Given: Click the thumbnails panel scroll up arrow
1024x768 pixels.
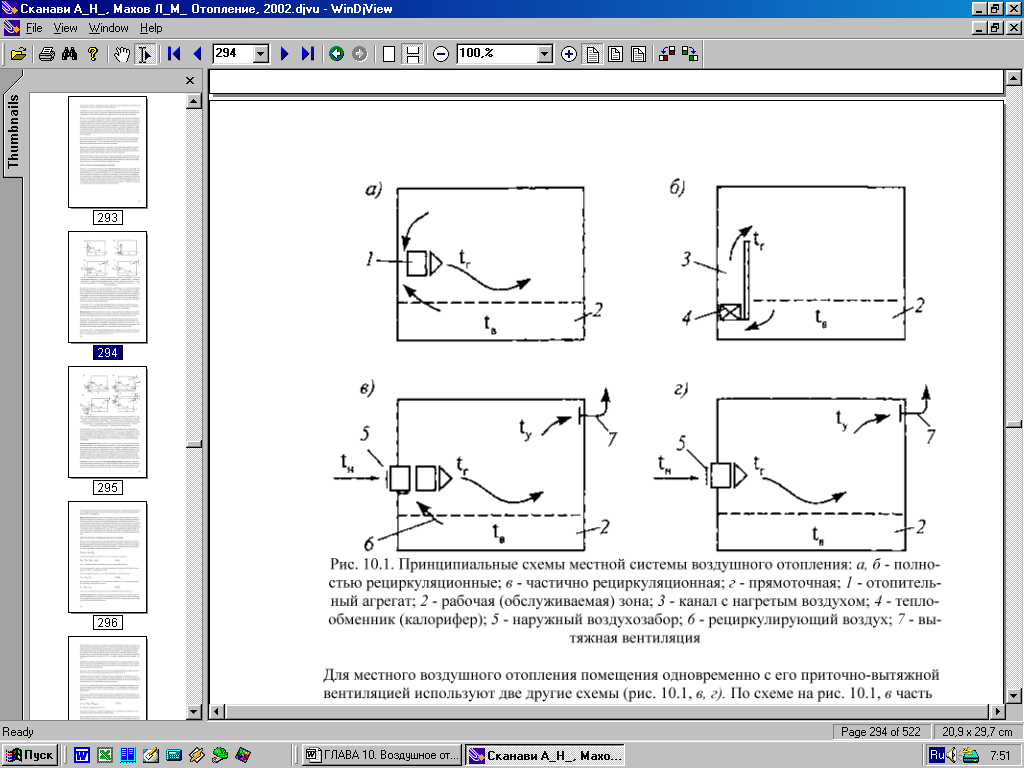Looking at the screenshot, I should (x=194, y=101).
